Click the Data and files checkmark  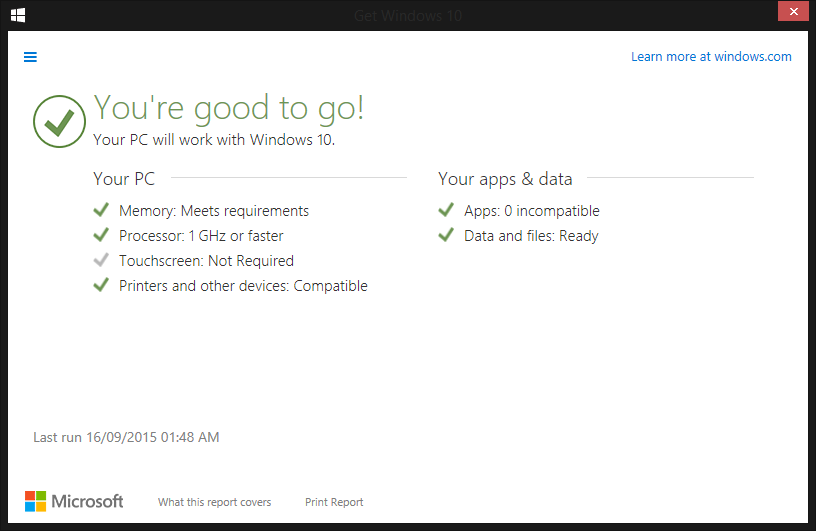(x=446, y=235)
